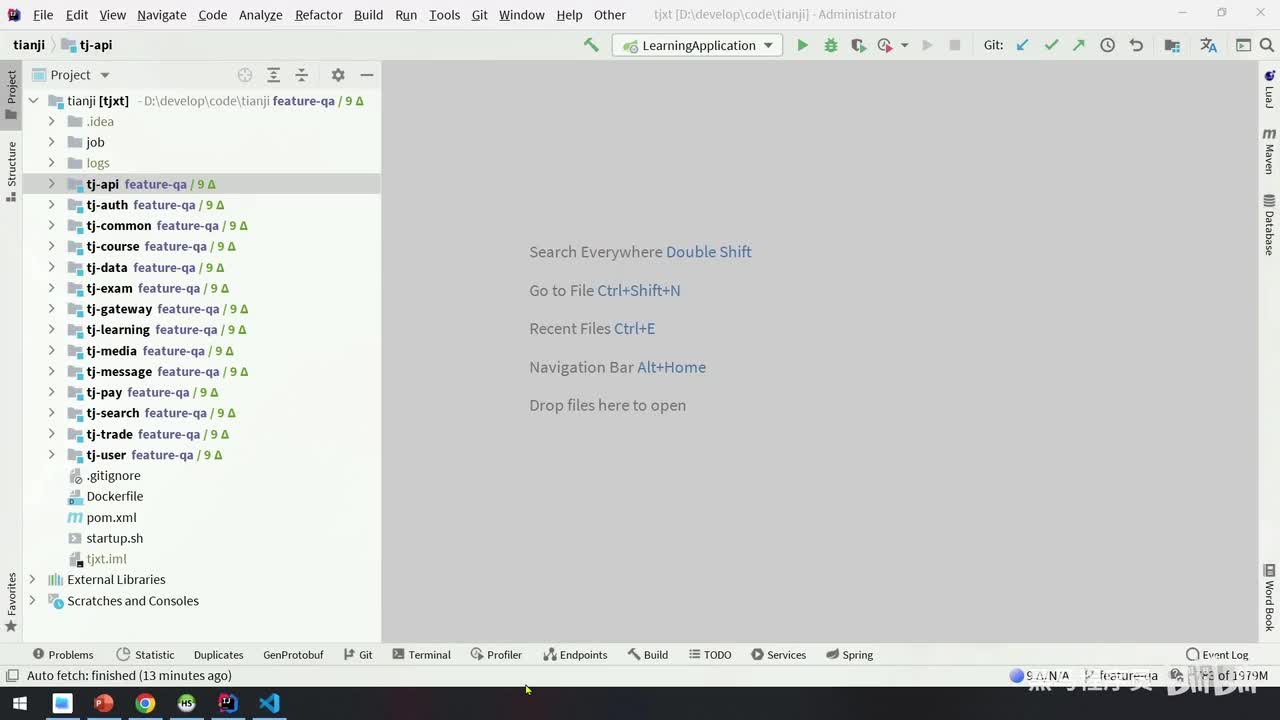This screenshot has height=720, width=1280.
Task: Open Visual Studio Code from taskbar
Action: 269,703
